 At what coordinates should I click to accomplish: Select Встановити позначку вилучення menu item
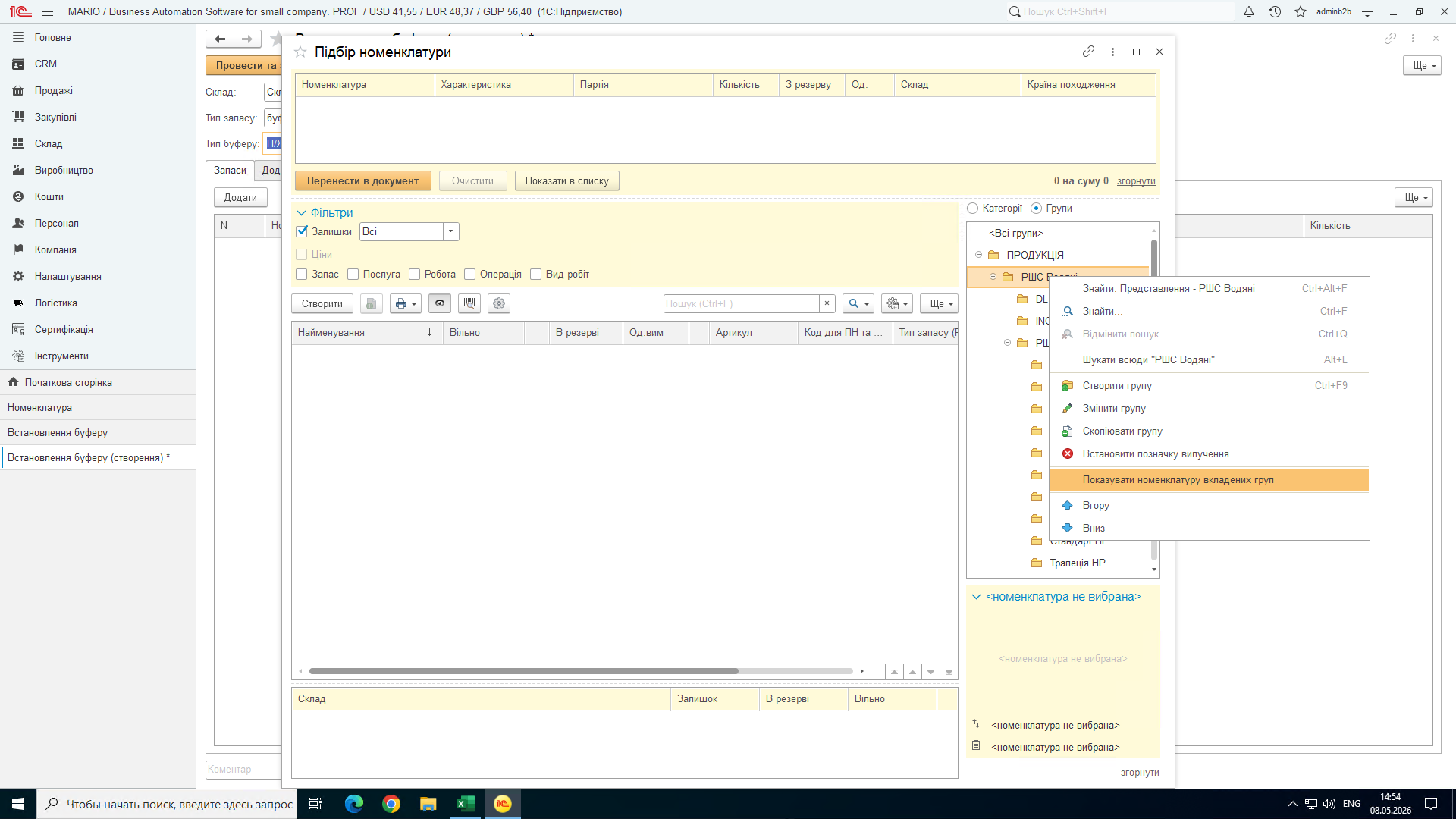coord(1210,454)
